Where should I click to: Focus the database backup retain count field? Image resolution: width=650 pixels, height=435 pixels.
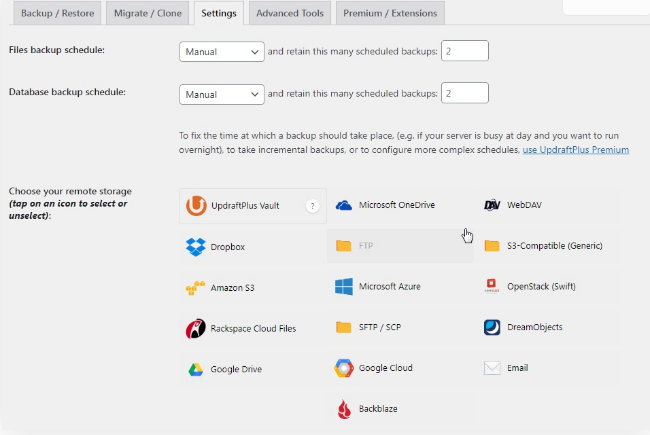(x=465, y=93)
